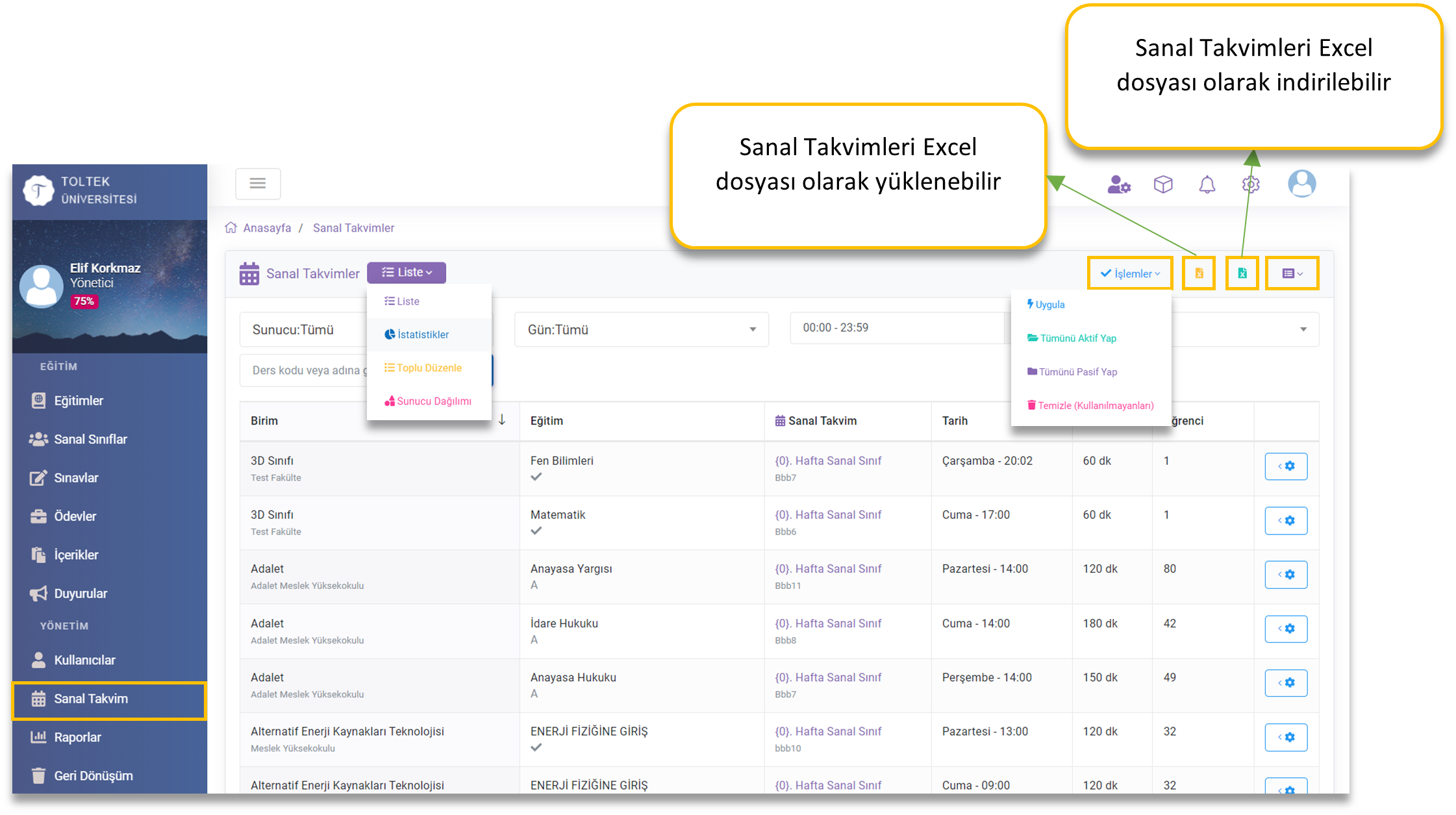Viewport: 1456px width, 815px height.
Task: Expand the Gün:Tümü dropdown
Action: click(x=641, y=330)
